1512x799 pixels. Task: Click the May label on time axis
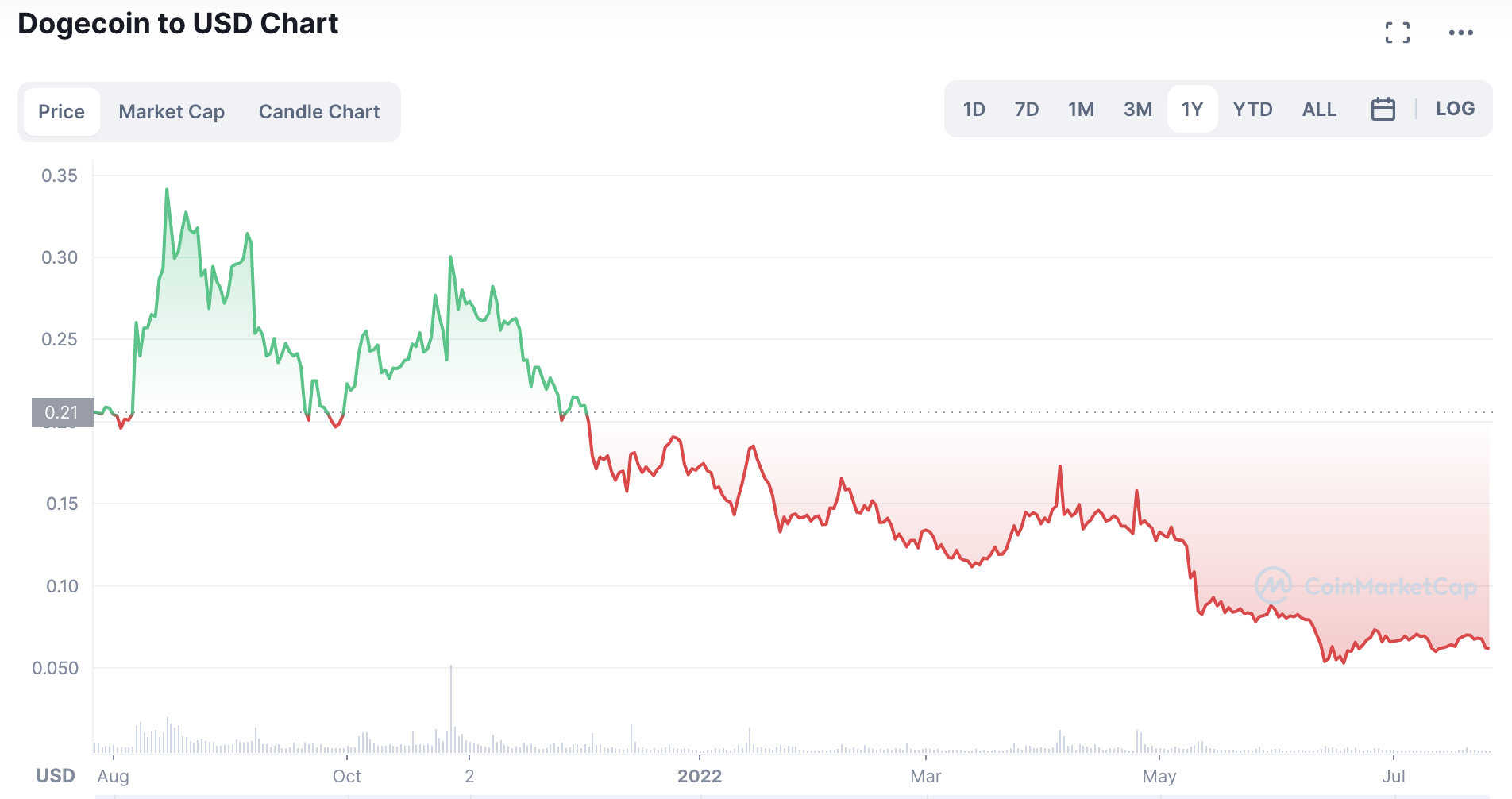coord(1159,776)
